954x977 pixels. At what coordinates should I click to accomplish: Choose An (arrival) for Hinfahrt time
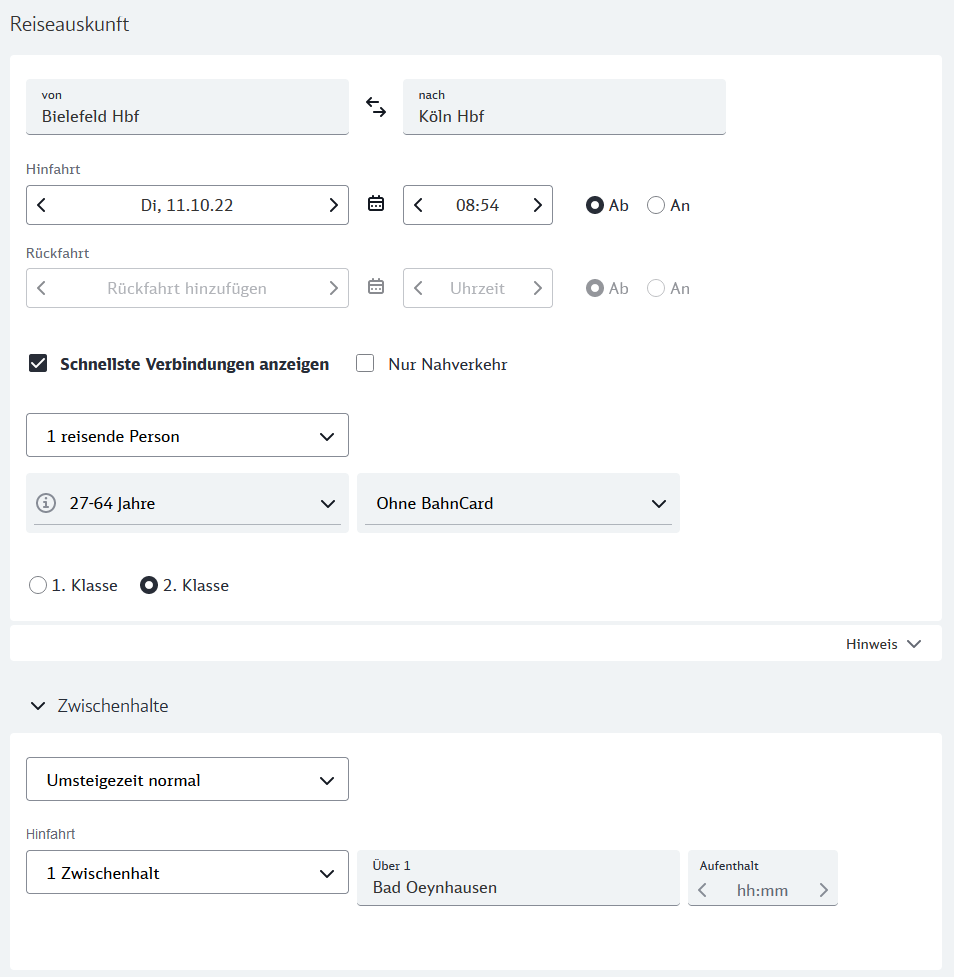click(x=657, y=205)
